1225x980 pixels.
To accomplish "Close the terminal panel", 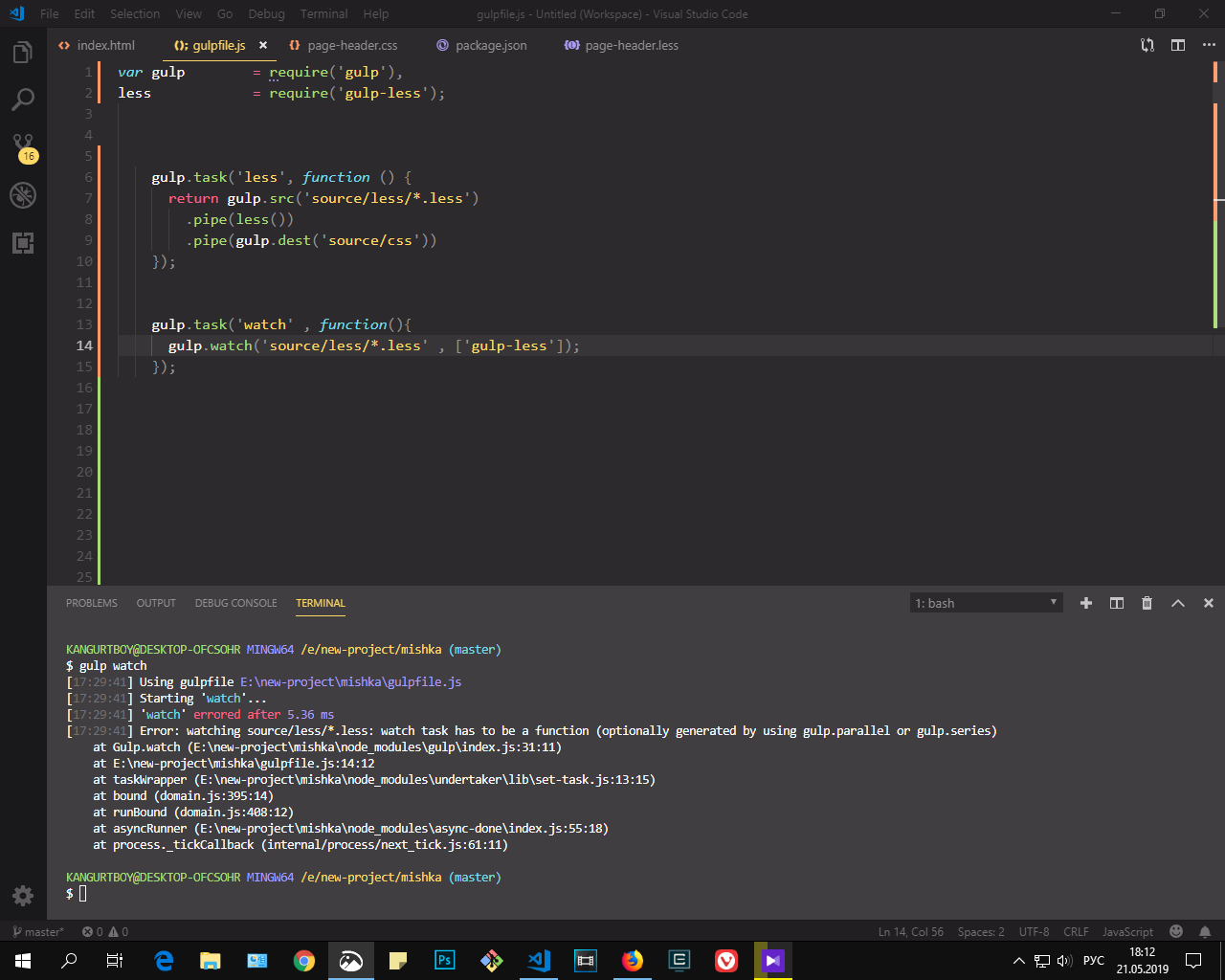I will coord(1209,603).
